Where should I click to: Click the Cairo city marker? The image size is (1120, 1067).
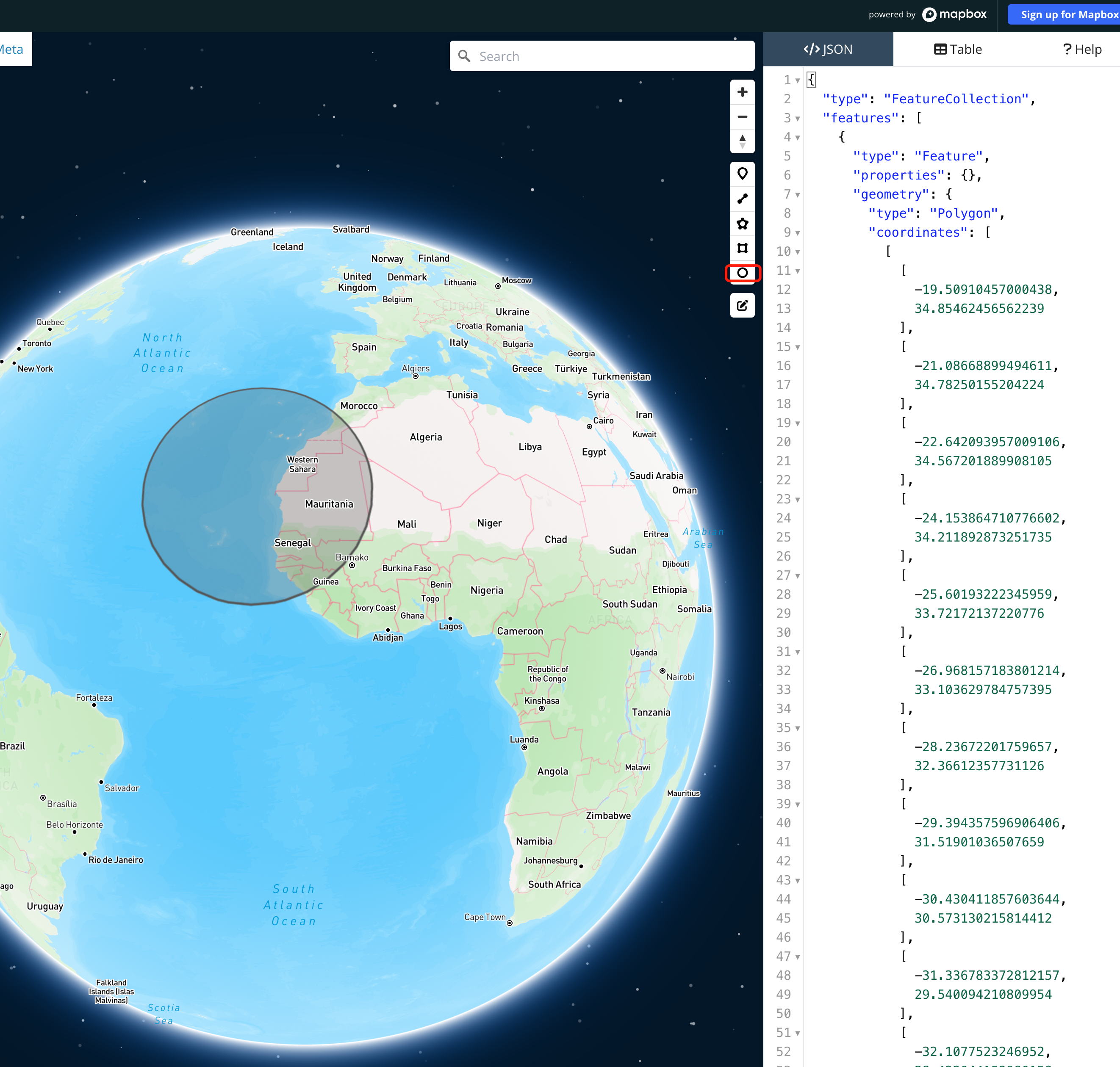click(x=589, y=426)
